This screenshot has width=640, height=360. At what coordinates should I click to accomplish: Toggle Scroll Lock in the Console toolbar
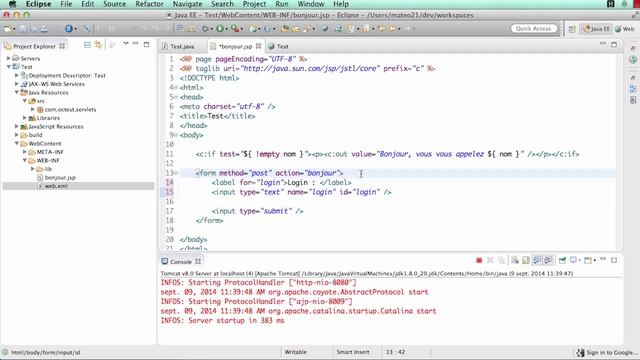pyautogui.click(x=526, y=260)
